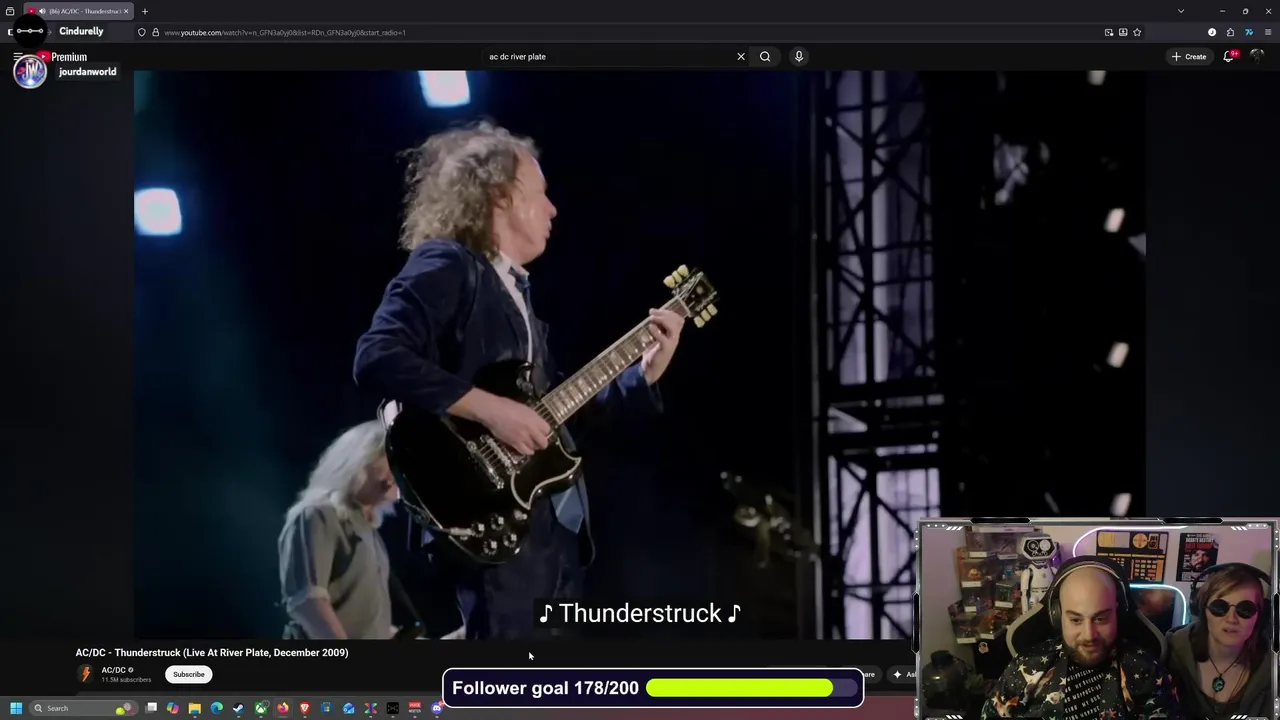Image resolution: width=1280 pixels, height=720 pixels.
Task: Click the round white extension icon
Action: tap(1212, 32)
